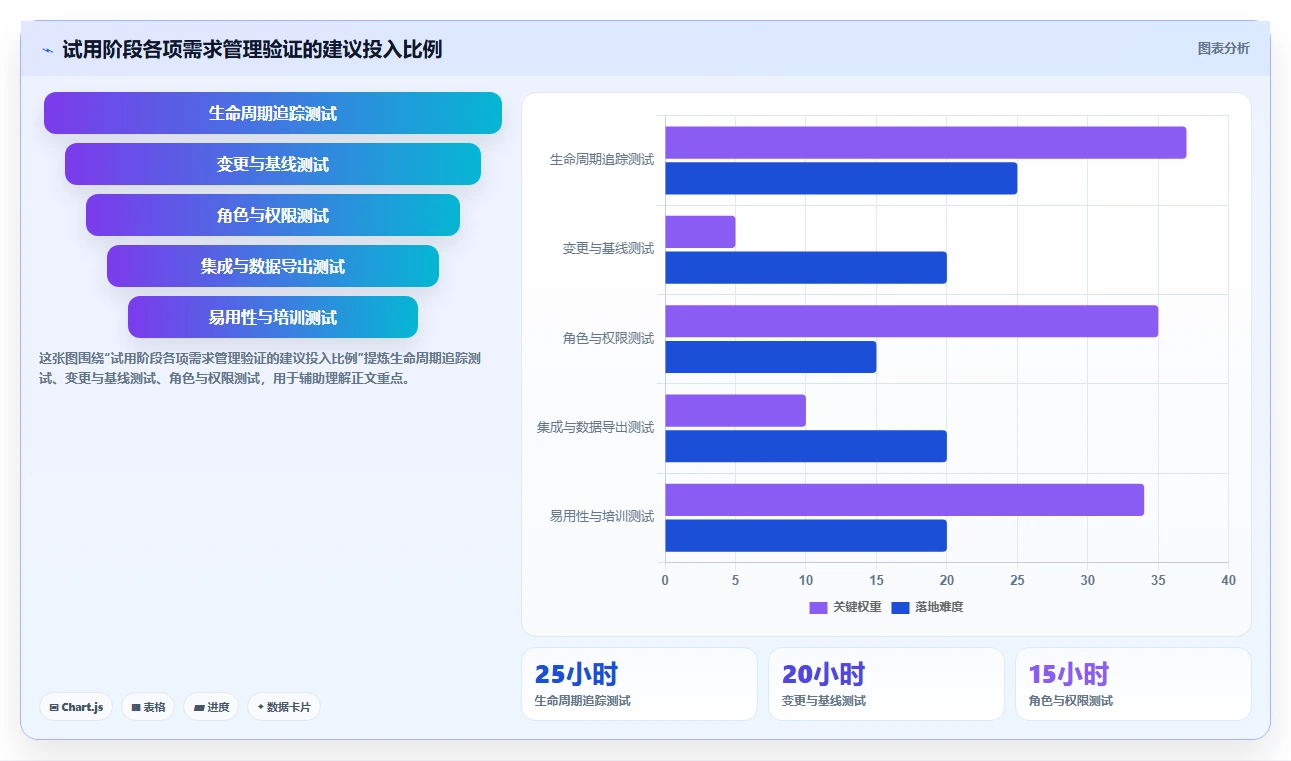Toggle the 关键权重 legend entry
1291x761 pixels.
click(x=845, y=607)
